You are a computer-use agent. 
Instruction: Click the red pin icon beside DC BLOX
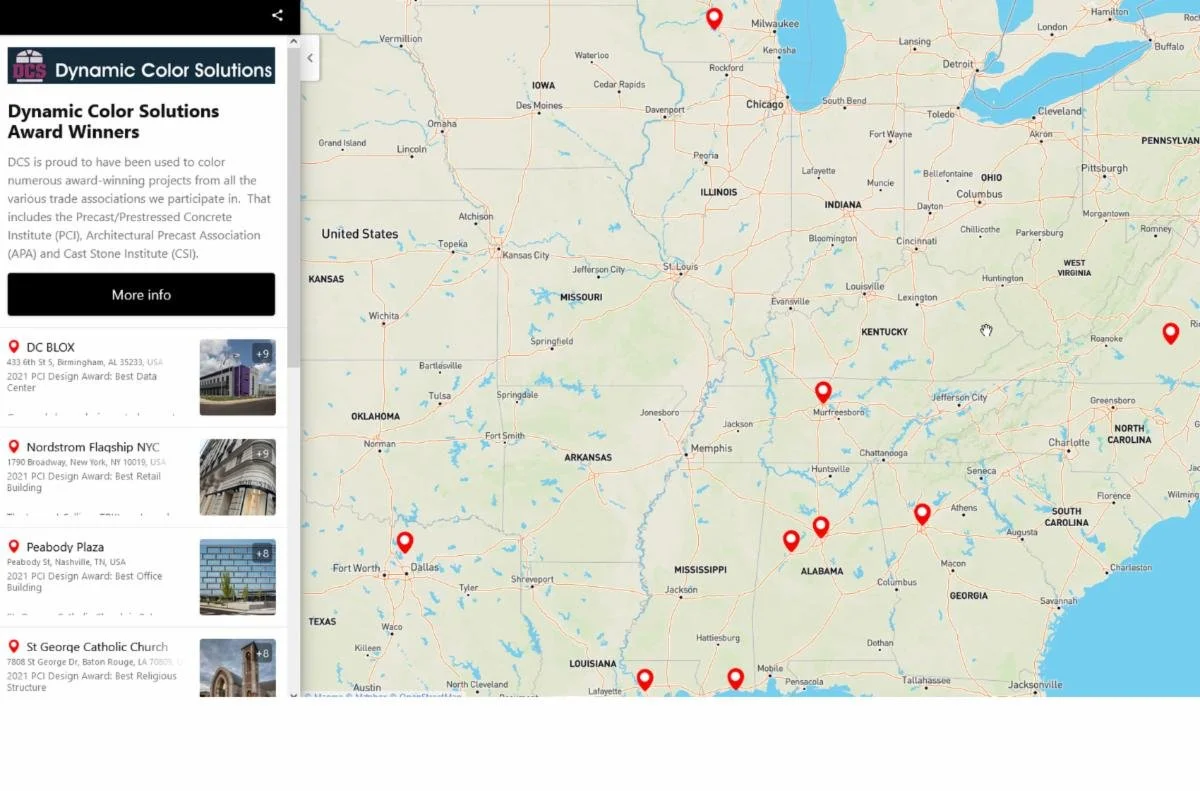tap(14, 346)
